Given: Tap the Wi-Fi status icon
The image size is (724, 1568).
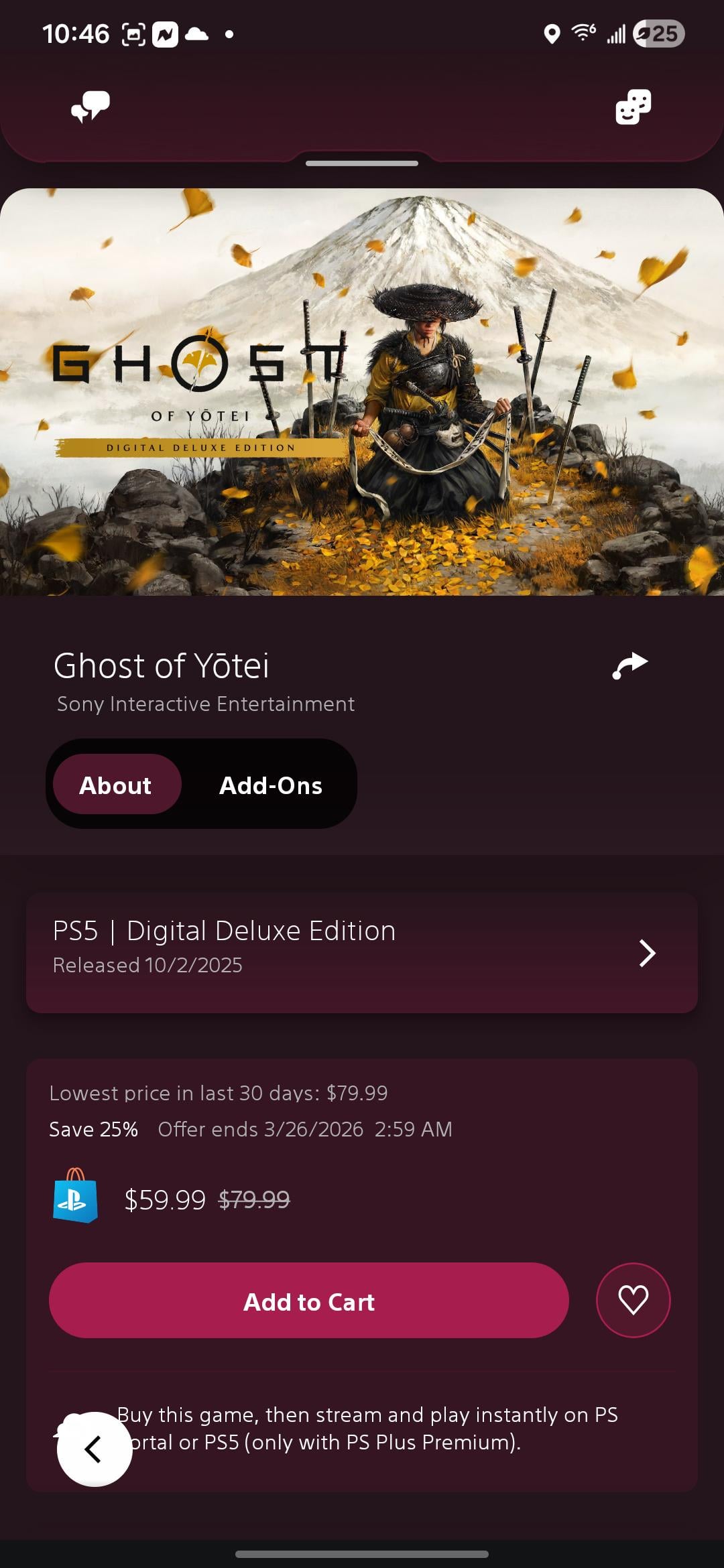Looking at the screenshot, I should 583,33.
